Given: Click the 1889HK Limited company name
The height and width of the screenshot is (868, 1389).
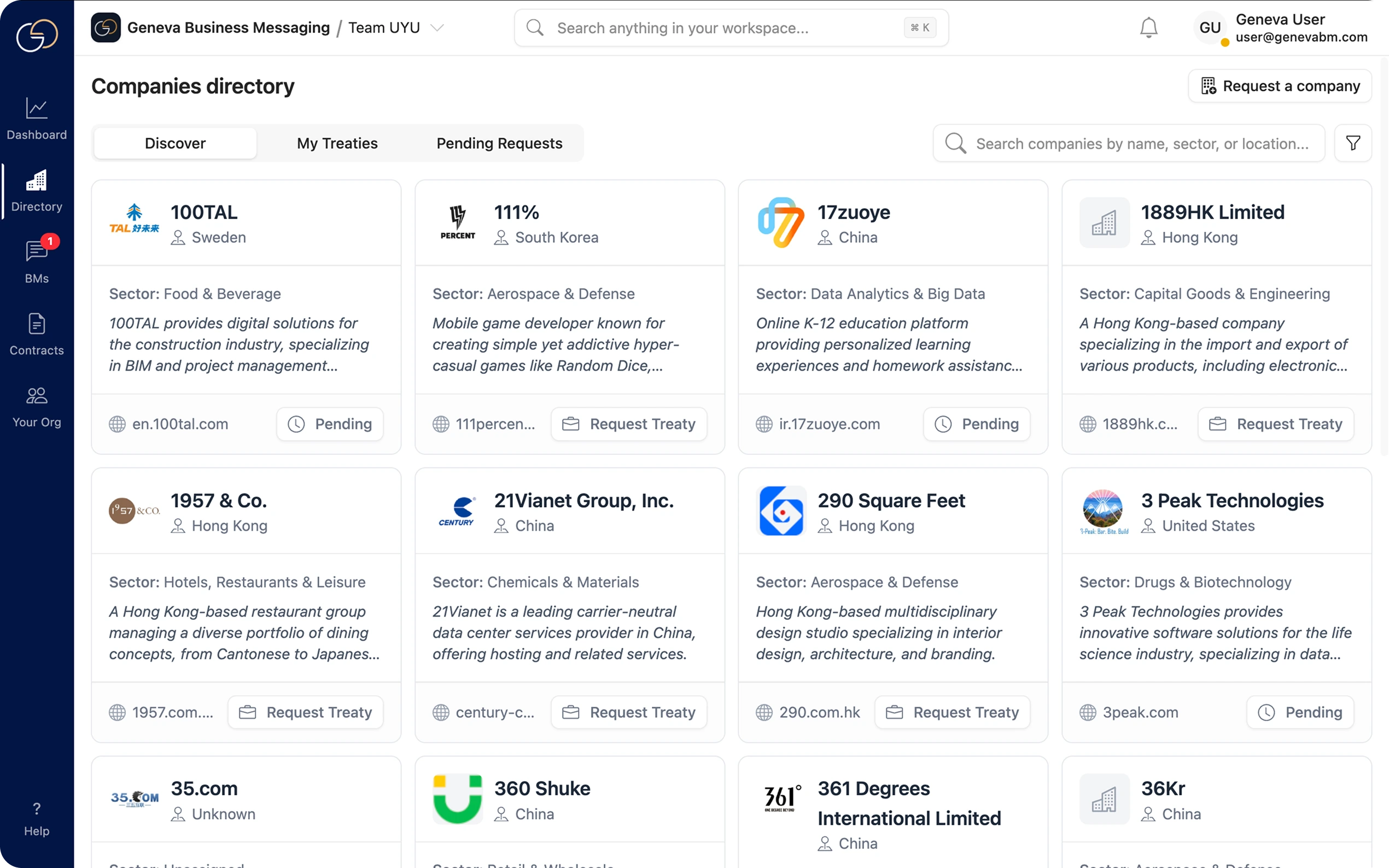Looking at the screenshot, I should (x=1212, y=213).
